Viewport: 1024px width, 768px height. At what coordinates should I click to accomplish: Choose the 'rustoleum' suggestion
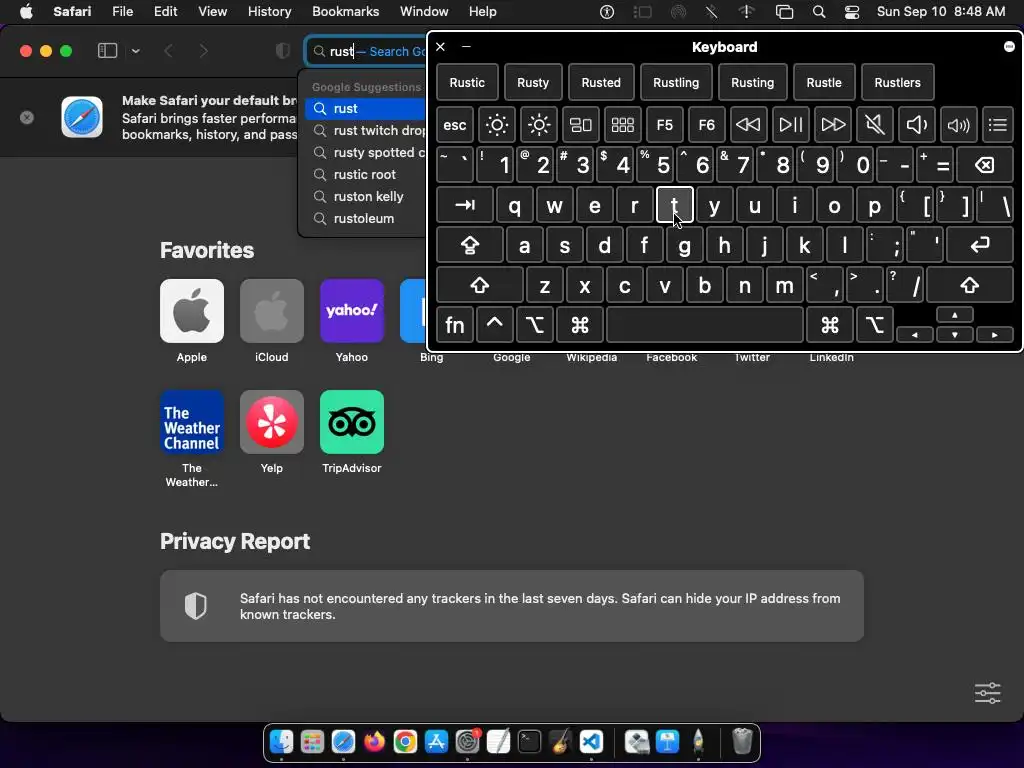click(x=366, y=219)
